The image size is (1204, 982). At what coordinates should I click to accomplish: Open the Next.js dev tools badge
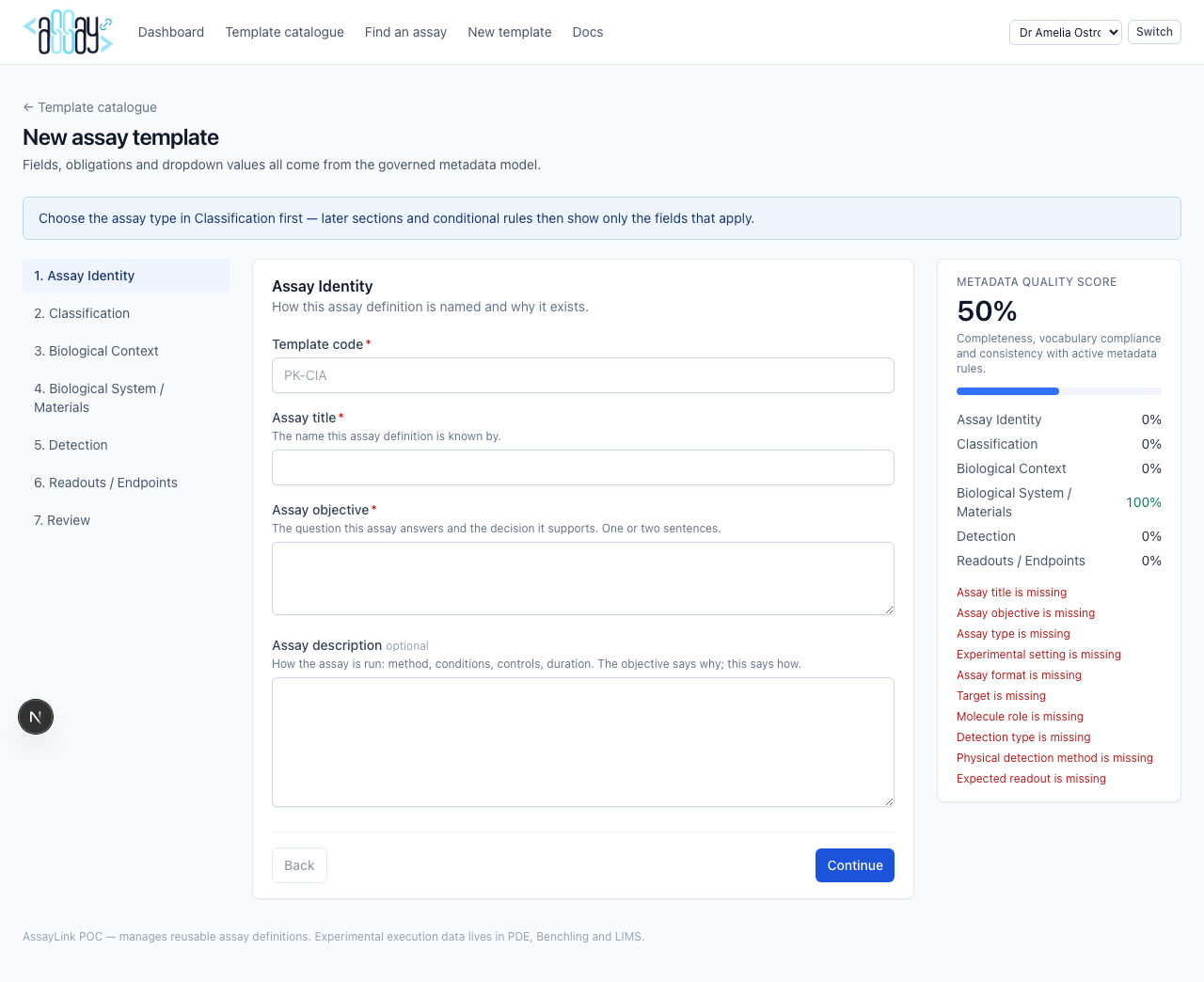(x=36, y=717)
